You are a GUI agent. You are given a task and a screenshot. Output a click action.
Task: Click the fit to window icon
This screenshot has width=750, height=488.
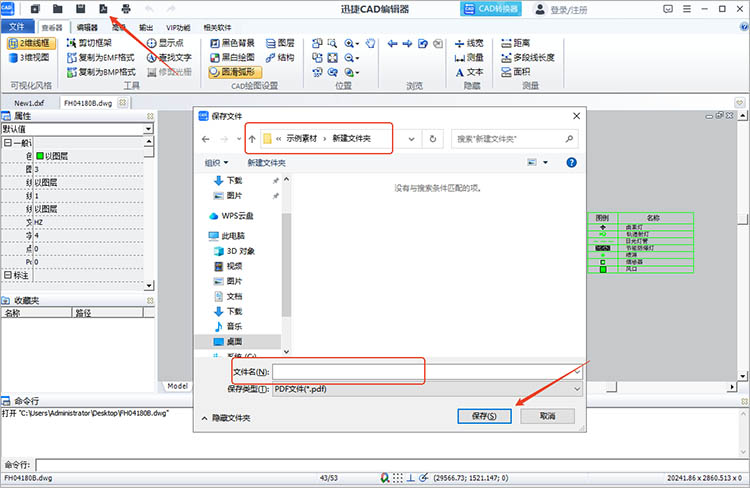[332, 58]
